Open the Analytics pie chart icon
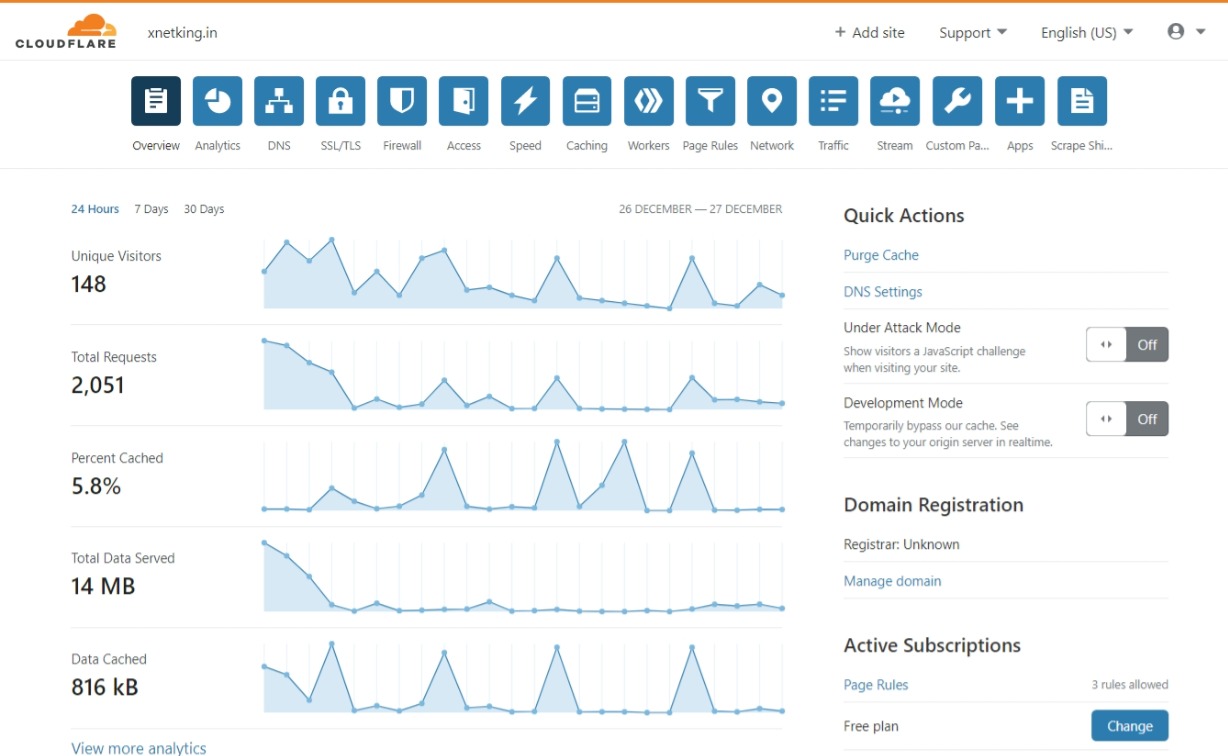Screen dimensions: 1228x756 tap(218, 101)
